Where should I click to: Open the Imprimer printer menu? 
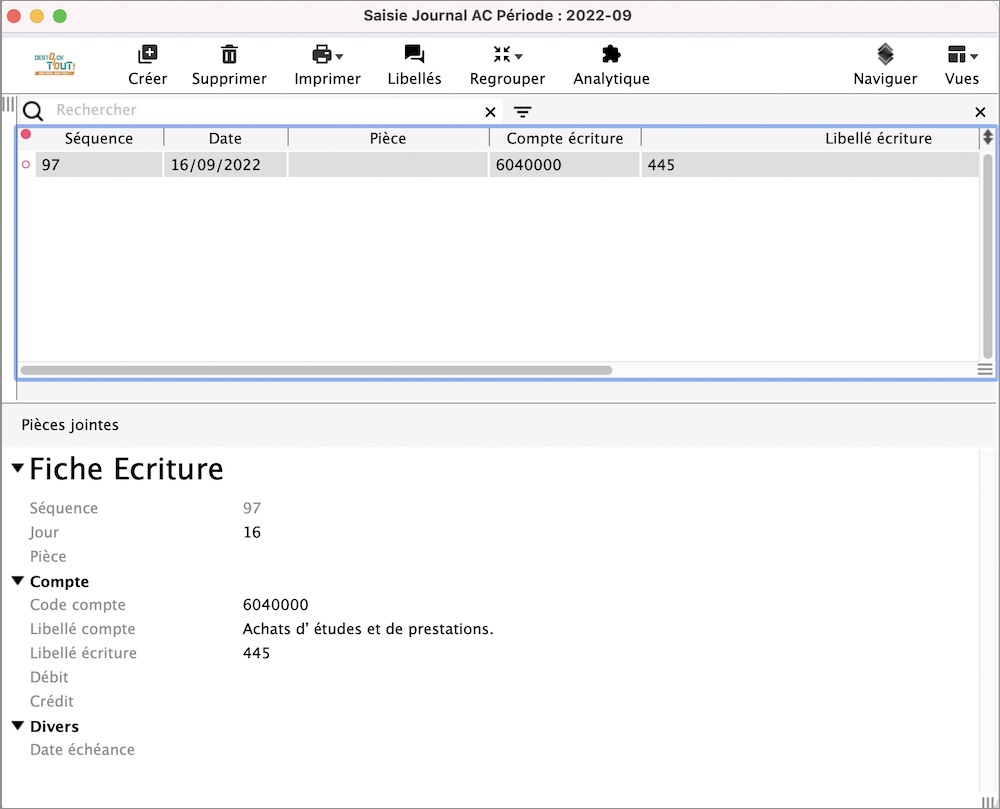click(327, 54)
